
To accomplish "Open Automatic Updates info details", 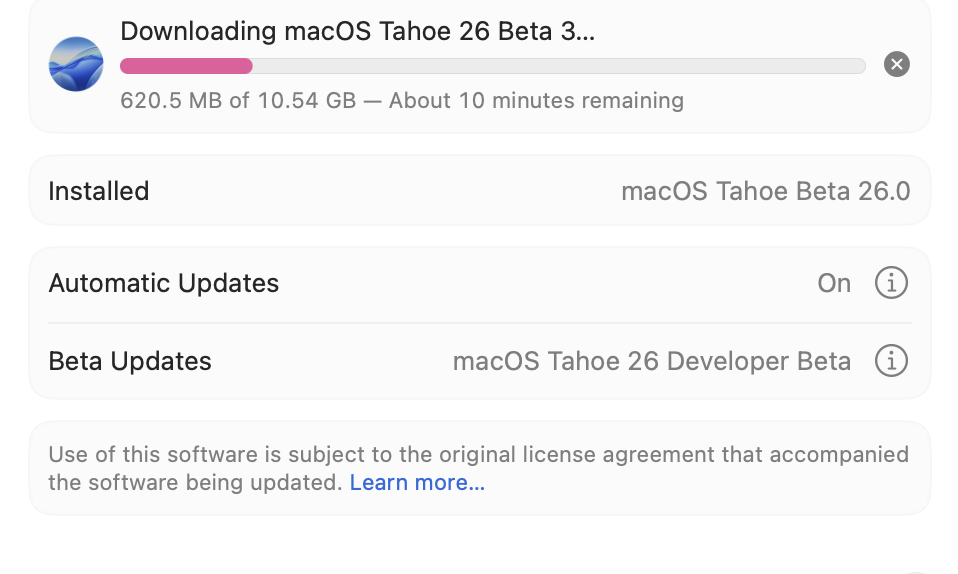I will (891, 283).
